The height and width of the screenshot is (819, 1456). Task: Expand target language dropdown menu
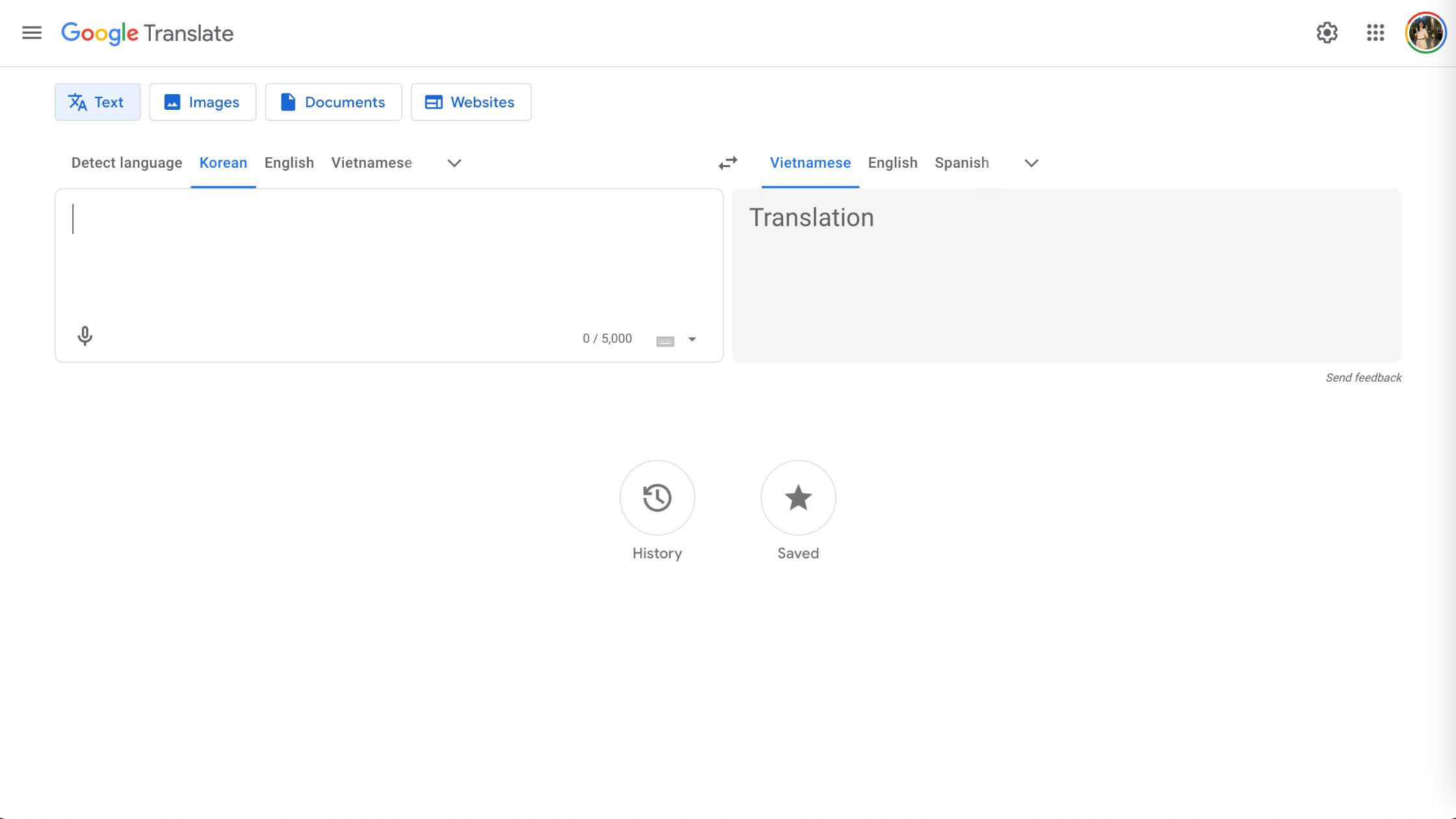pyautogui.click(x=1030, y=162)
